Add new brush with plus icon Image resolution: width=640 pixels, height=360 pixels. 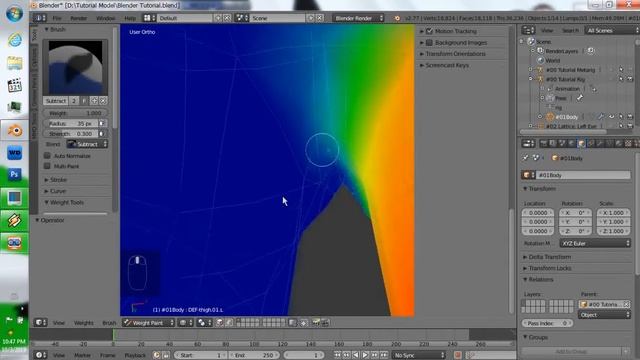(x=94, y=100)
